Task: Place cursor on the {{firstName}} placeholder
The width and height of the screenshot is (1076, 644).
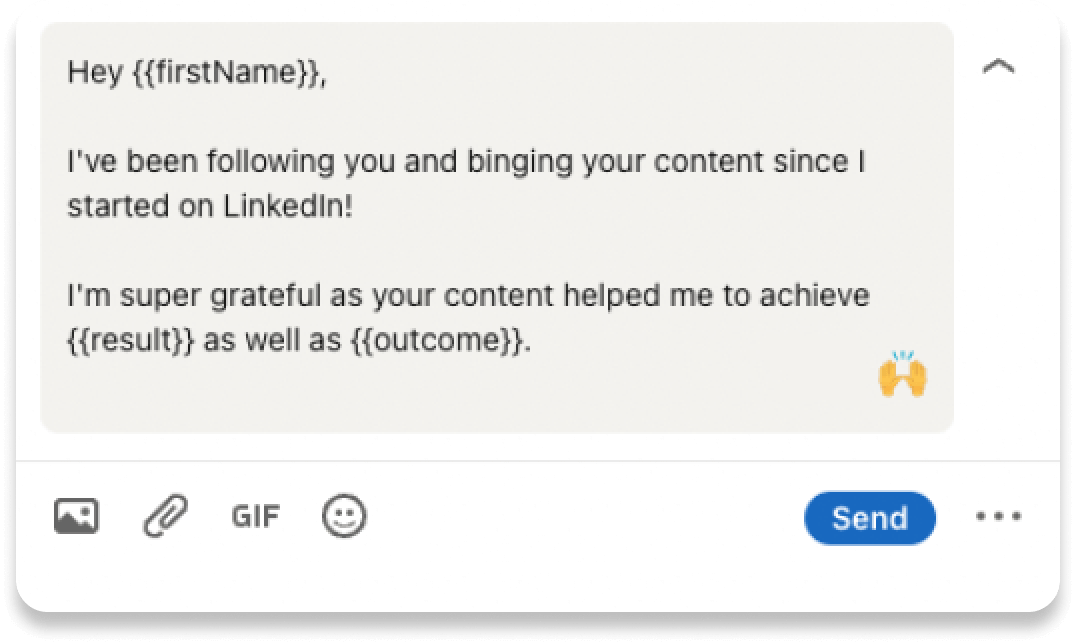Action: 229,73
